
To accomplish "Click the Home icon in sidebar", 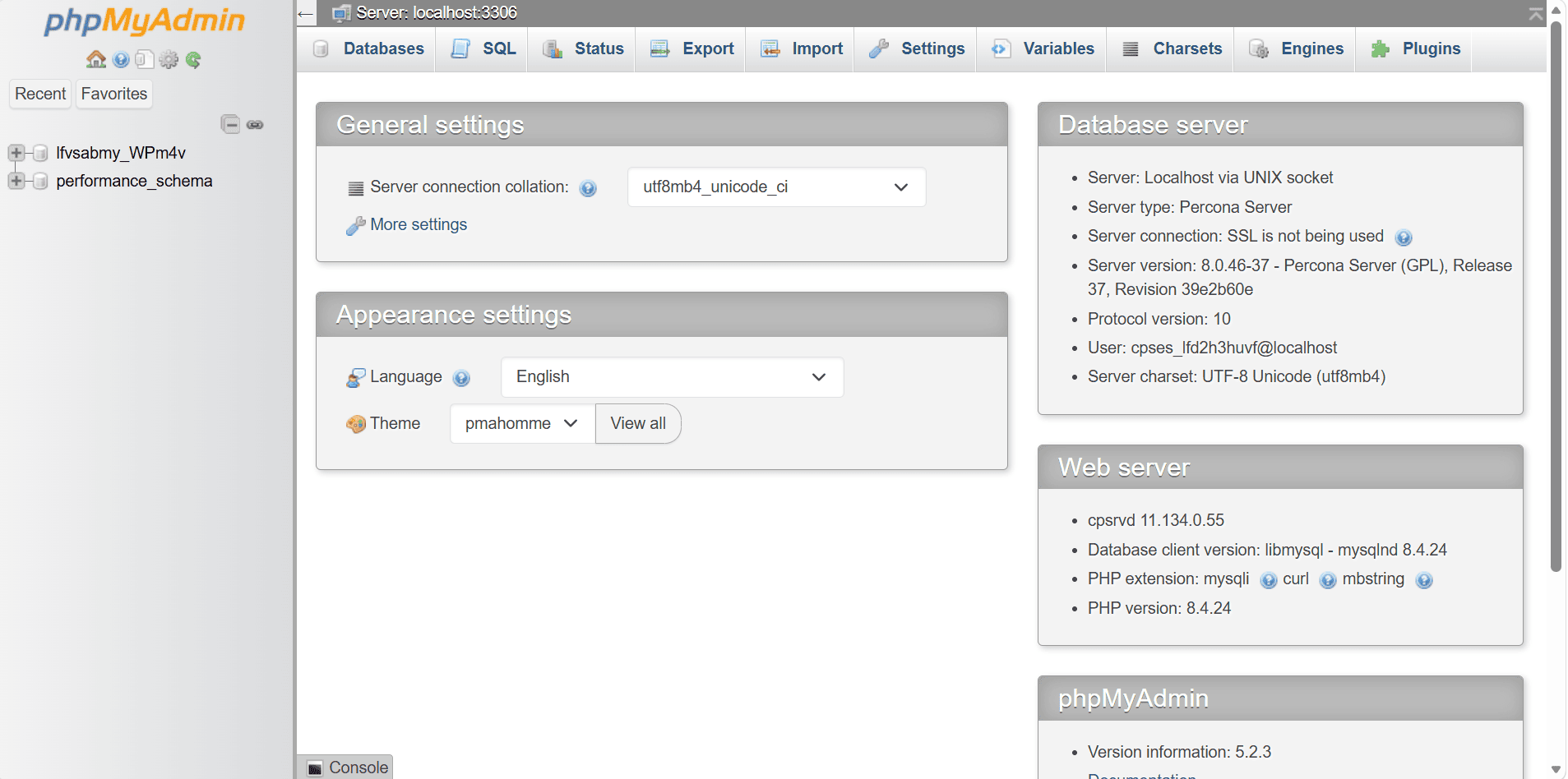I will tap(96, 59).
